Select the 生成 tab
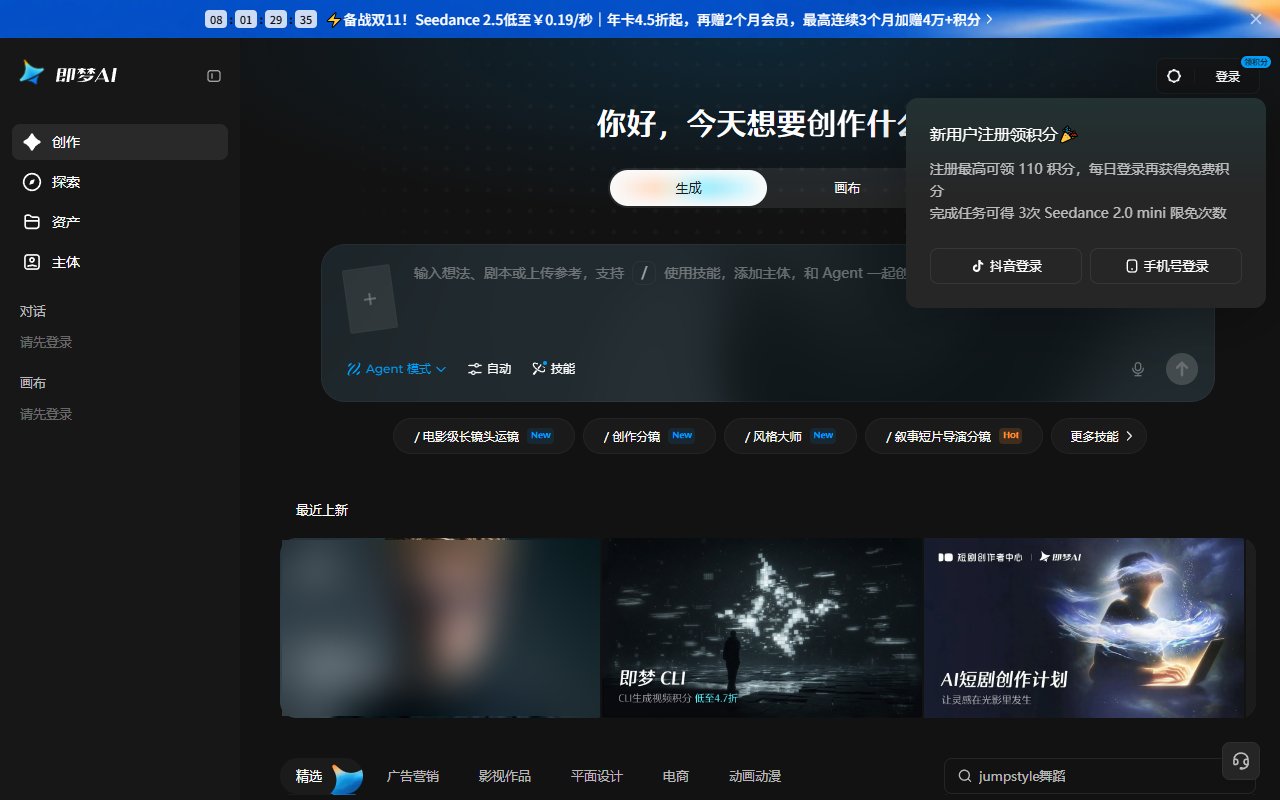 [688, 188]
